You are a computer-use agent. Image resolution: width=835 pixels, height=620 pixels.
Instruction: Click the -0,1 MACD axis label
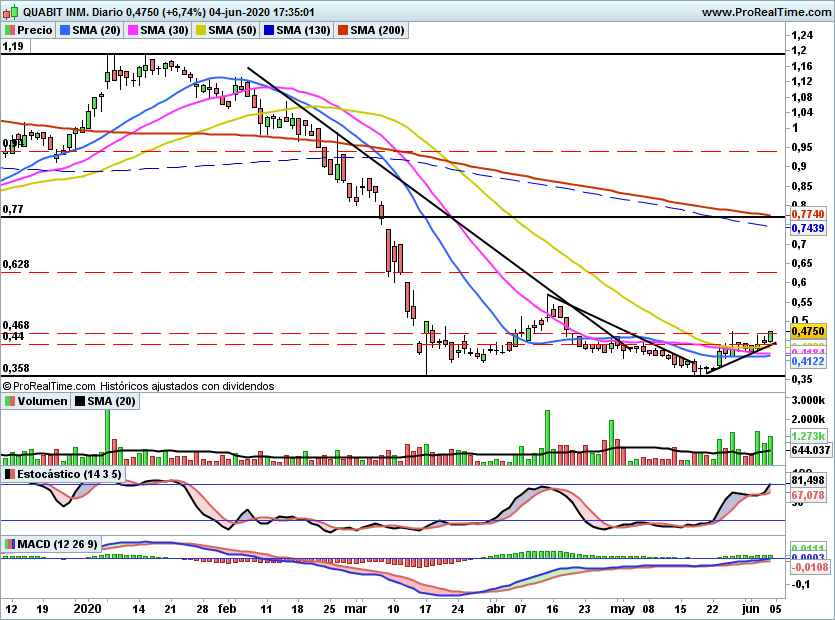coord(801,584)
